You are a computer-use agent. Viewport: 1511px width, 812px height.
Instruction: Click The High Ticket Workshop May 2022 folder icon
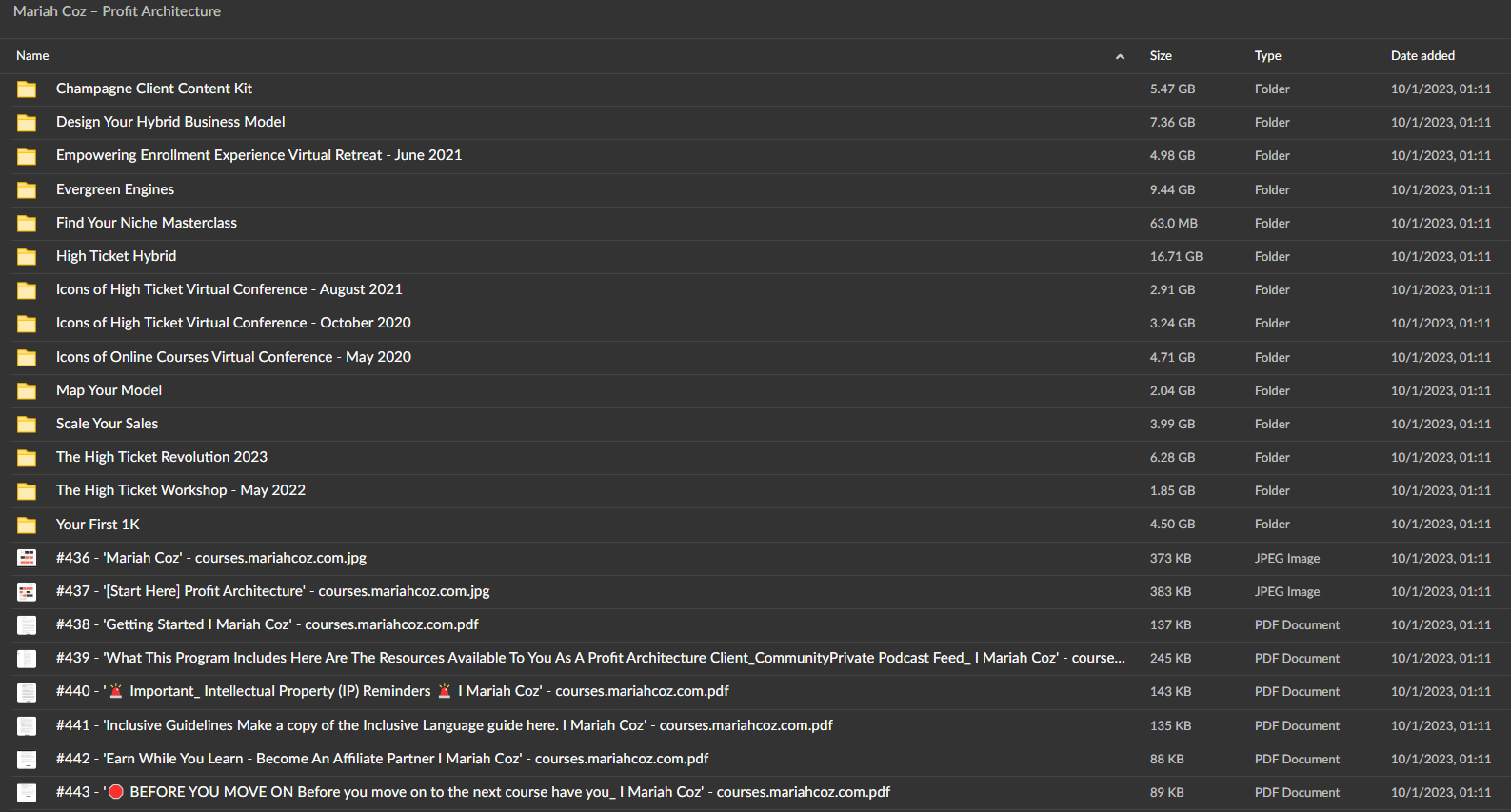pyautogui.click(x=27, y=491)
